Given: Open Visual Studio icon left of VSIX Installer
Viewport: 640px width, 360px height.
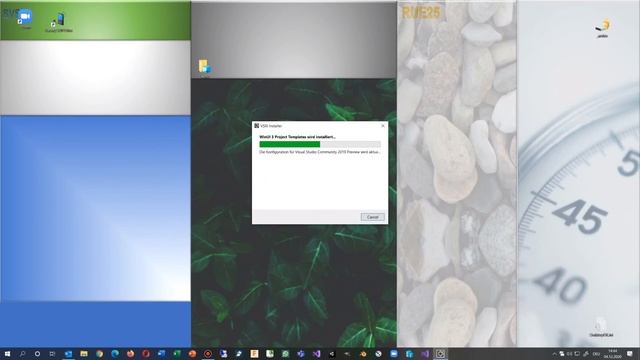Looking at the screenshot, I should 425,354.
